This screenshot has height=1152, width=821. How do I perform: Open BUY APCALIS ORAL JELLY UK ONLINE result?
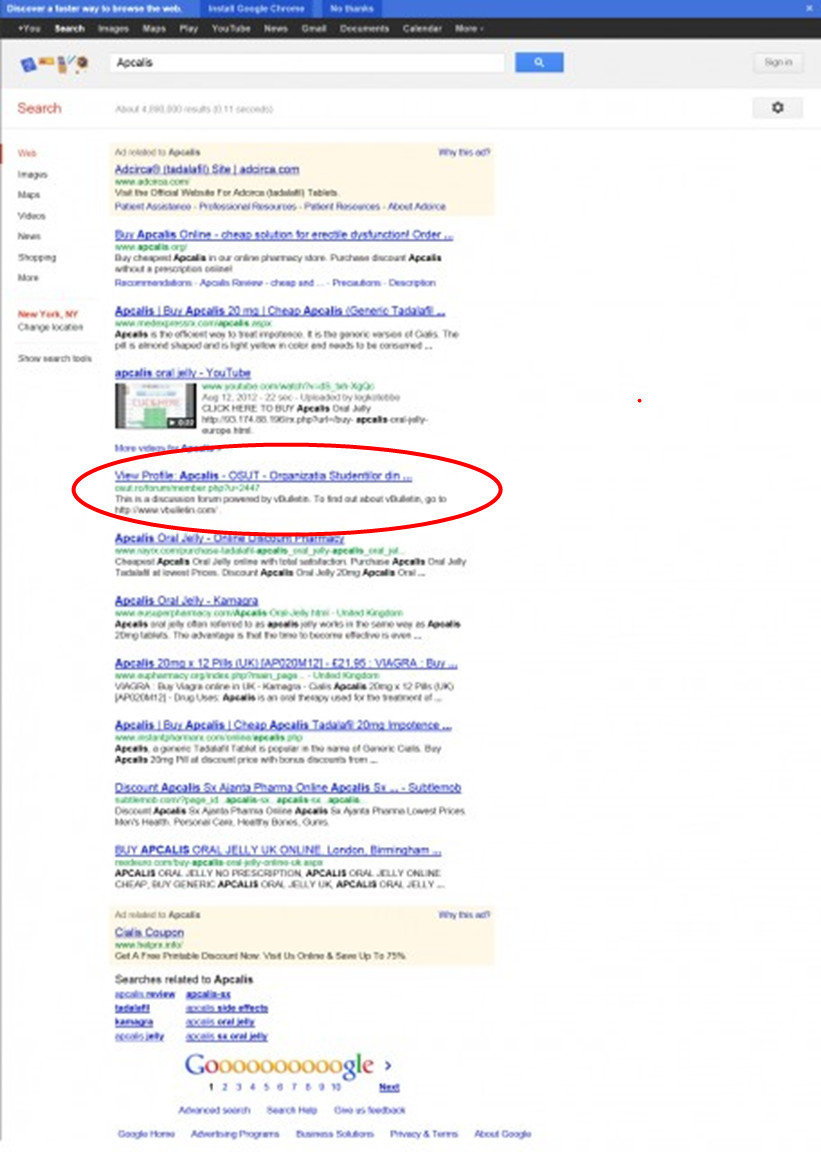278,850
